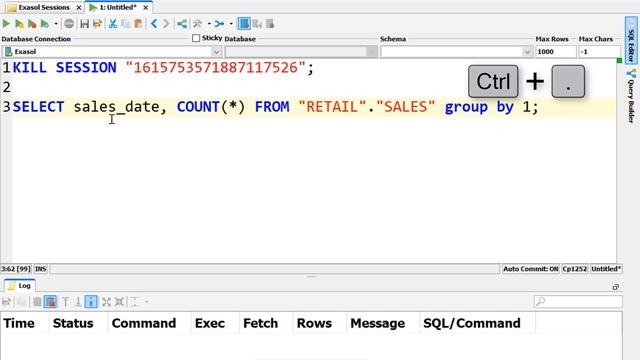The height and width of the screenshot is (360, 640).
Task: Cut selection with the scissors icon
Action: pyautogui.click(x=113, y=24)
